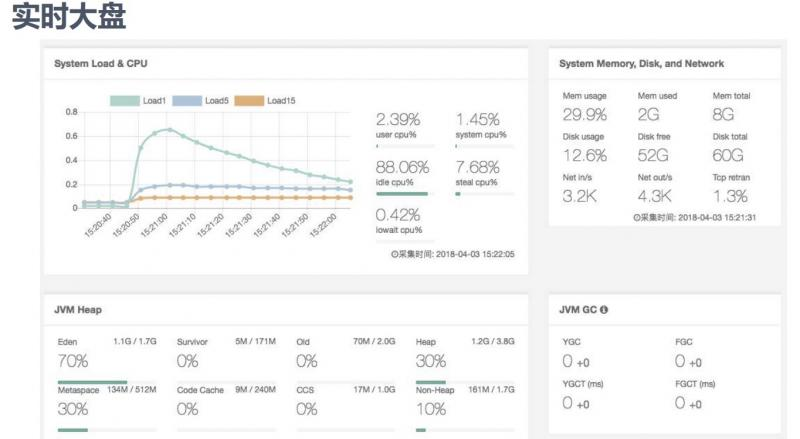Click the clock icon under the network stats
The height and width of the screenshot is (439, 800).
click(637, 217)
